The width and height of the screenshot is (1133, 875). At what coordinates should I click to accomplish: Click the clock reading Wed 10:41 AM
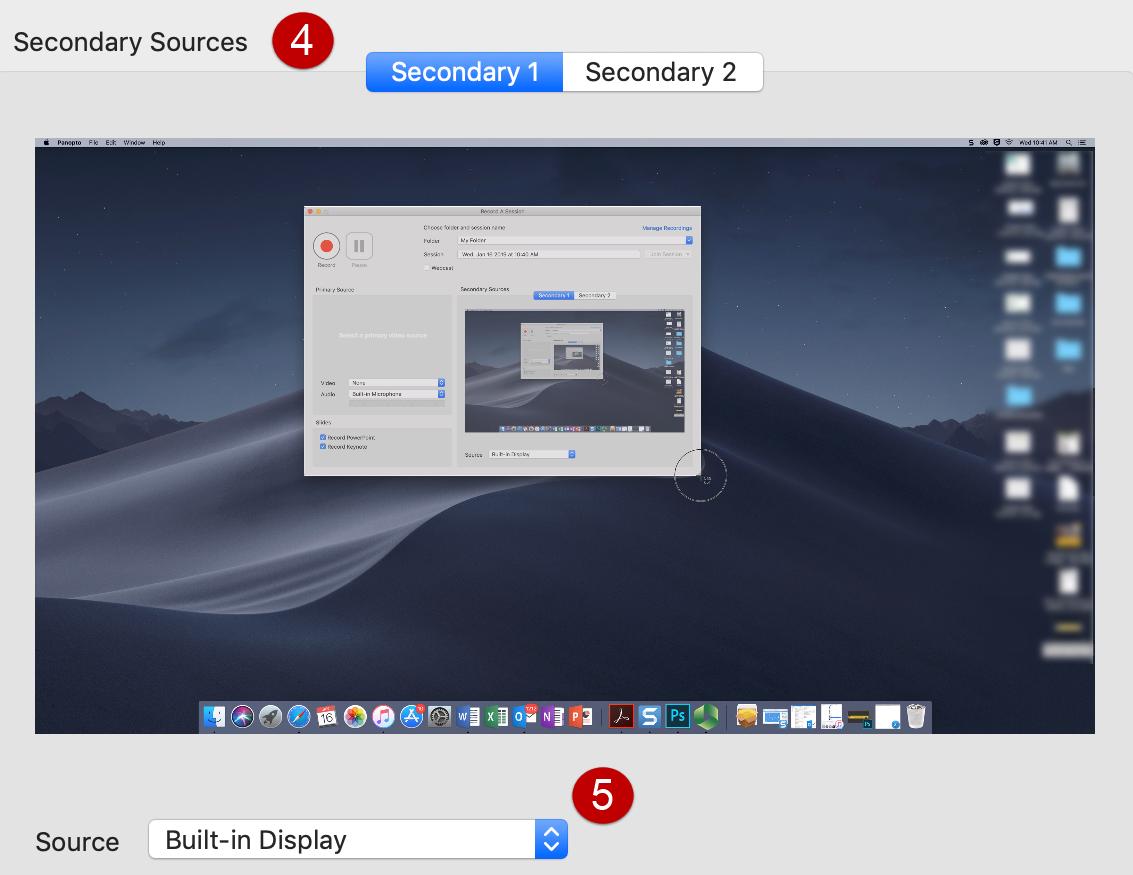pyautogui.click(x=1038, y=143)
